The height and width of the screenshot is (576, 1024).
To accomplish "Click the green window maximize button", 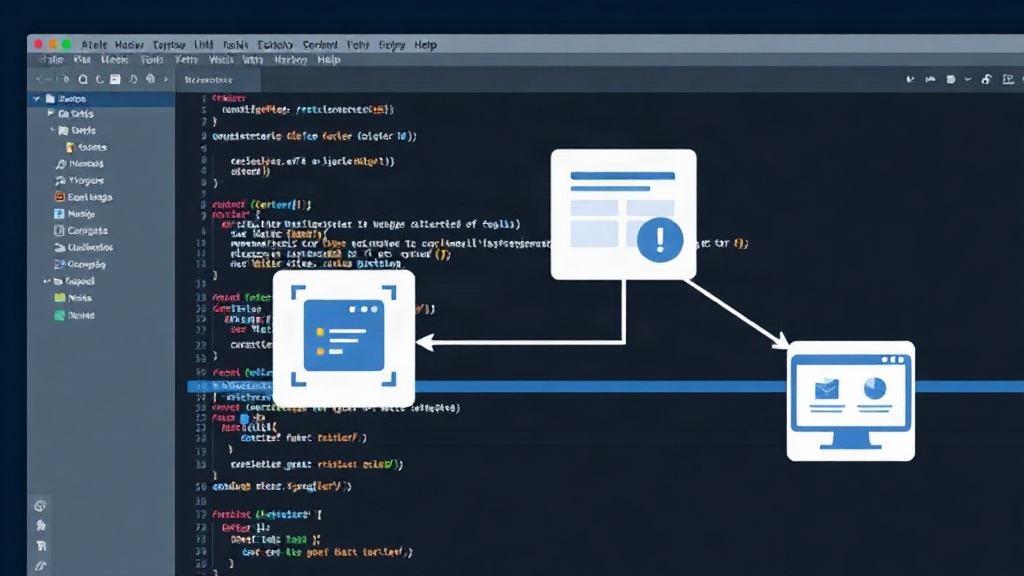I will pos(67,44).
